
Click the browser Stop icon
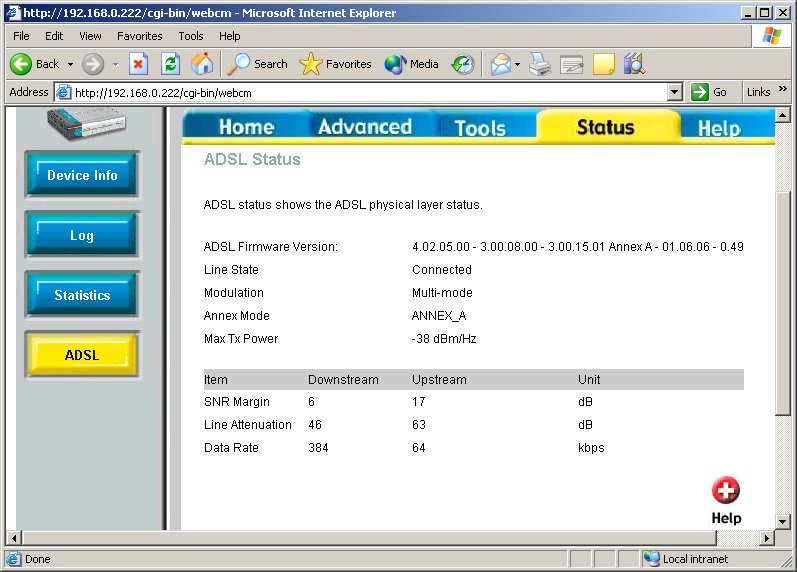pos(139,64)
